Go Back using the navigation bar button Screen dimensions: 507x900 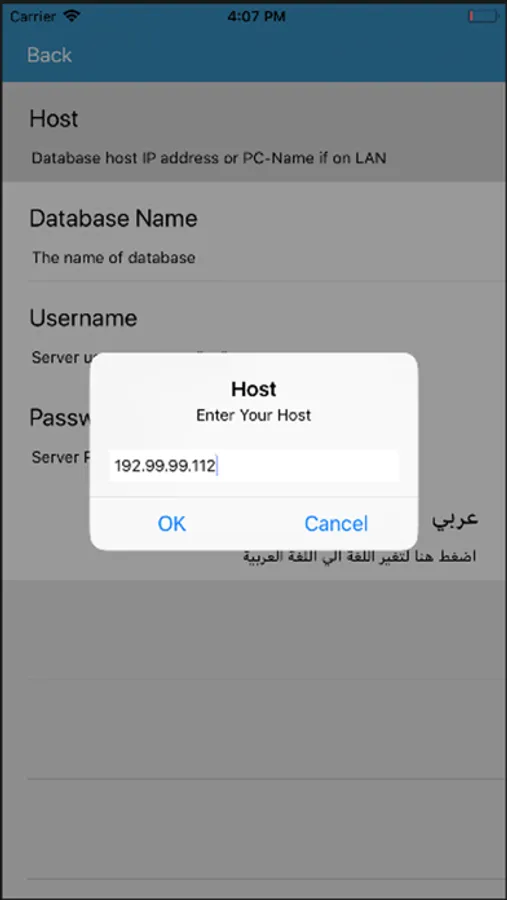click(x=49, y=55)
